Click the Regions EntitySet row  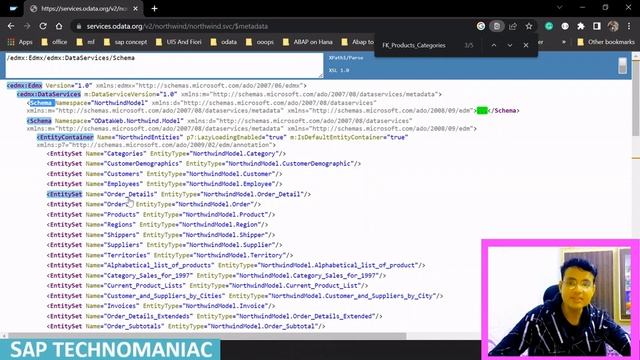coord(157,225)
